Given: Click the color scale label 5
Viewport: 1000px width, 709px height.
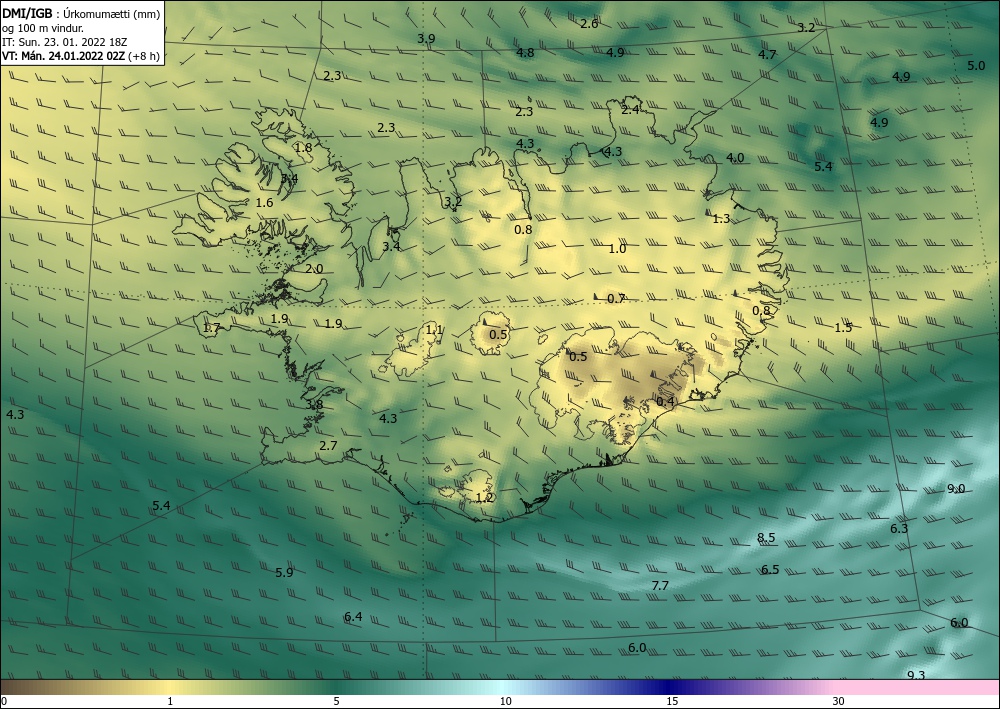Looking at the screenshot, I should [336, 701].
